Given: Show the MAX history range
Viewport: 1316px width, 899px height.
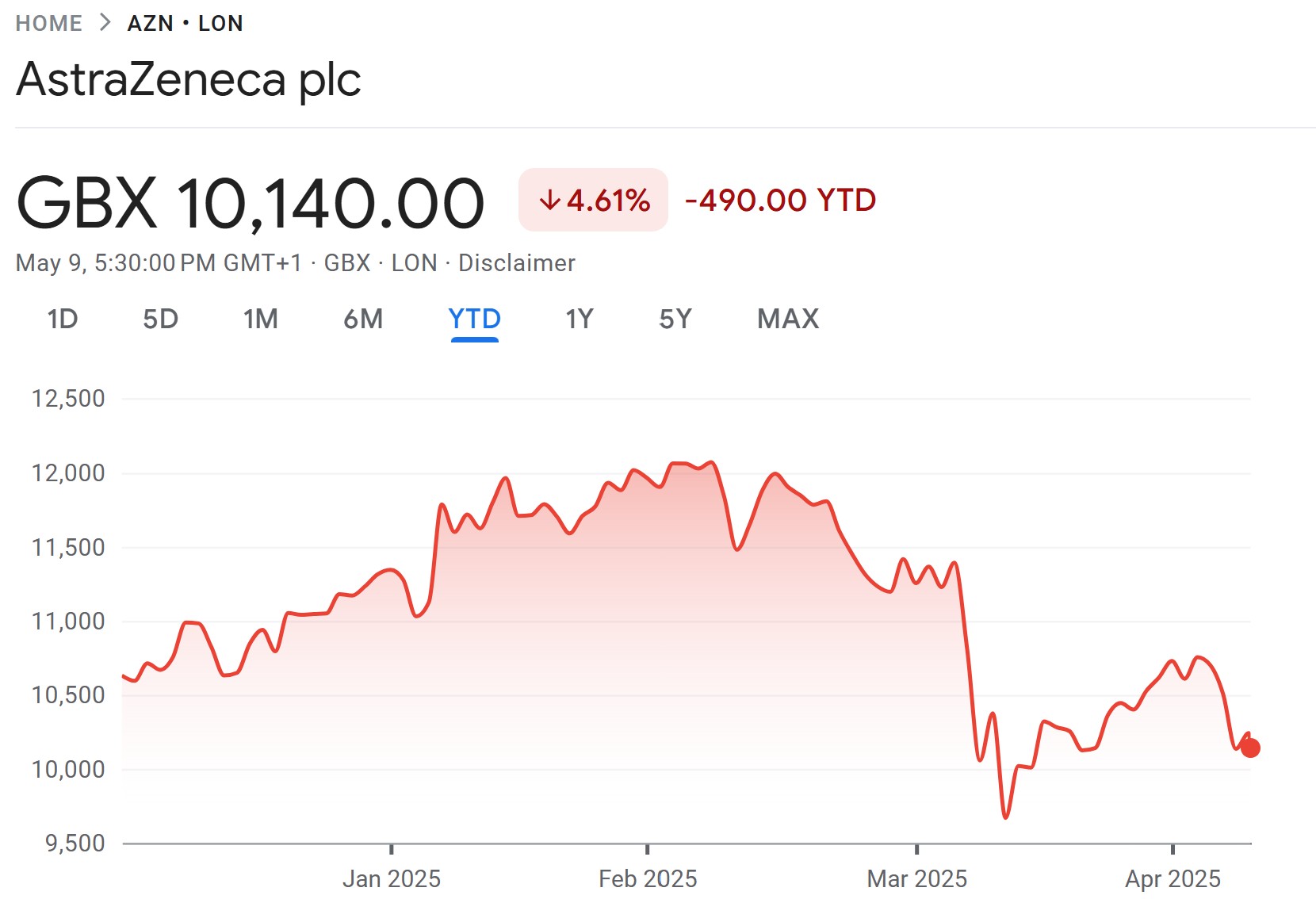Looking at the screenshot, I should coord(788,319).
